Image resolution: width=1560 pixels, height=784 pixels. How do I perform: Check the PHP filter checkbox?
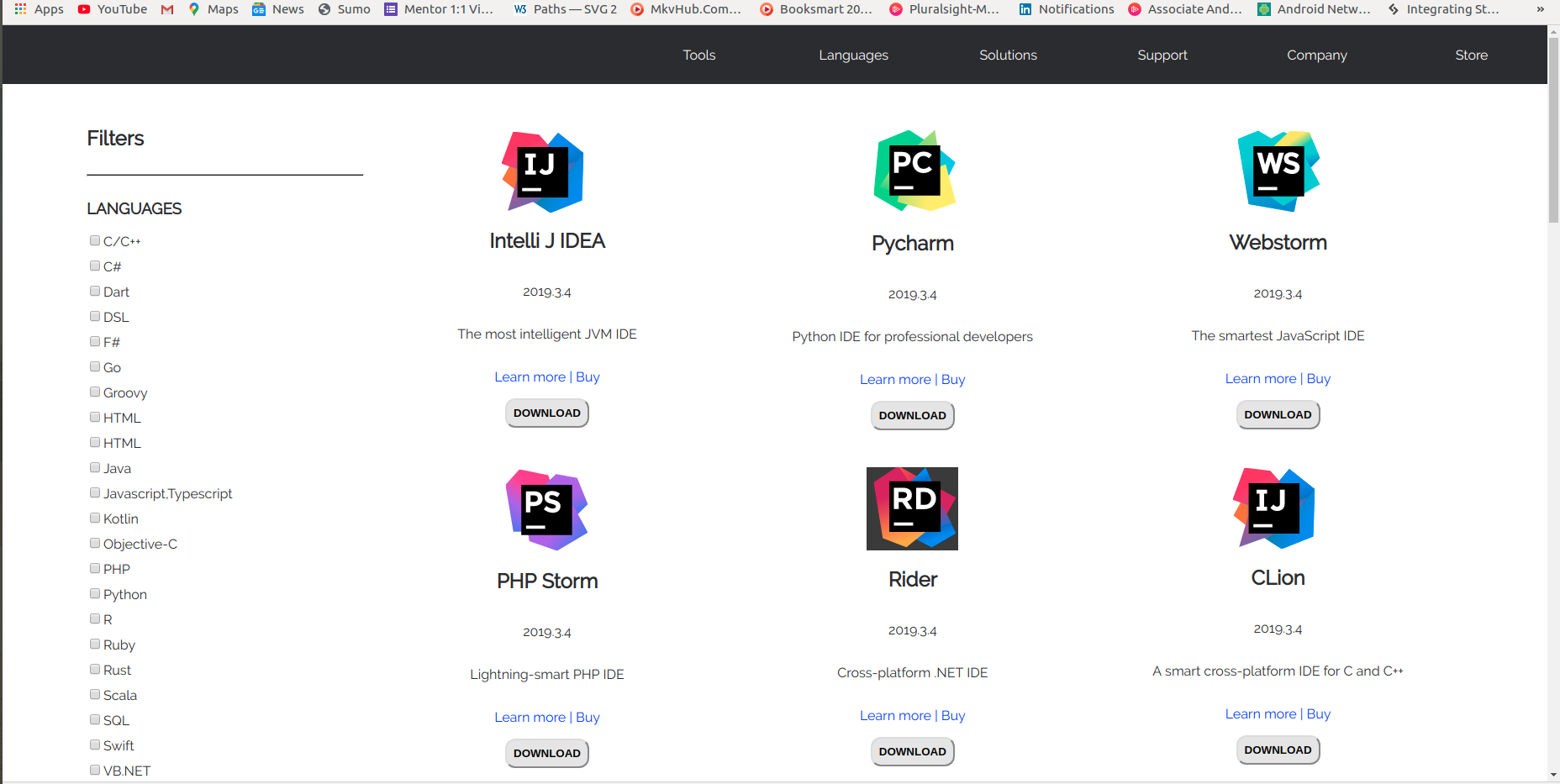pos(95,568)
